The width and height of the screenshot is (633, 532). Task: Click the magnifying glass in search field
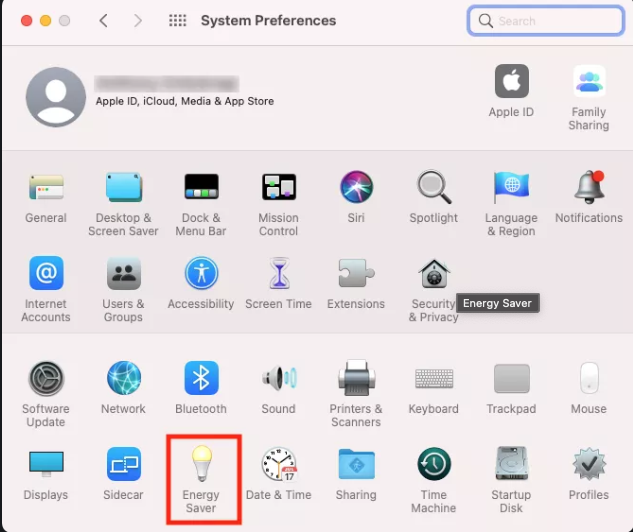[486, 21]
